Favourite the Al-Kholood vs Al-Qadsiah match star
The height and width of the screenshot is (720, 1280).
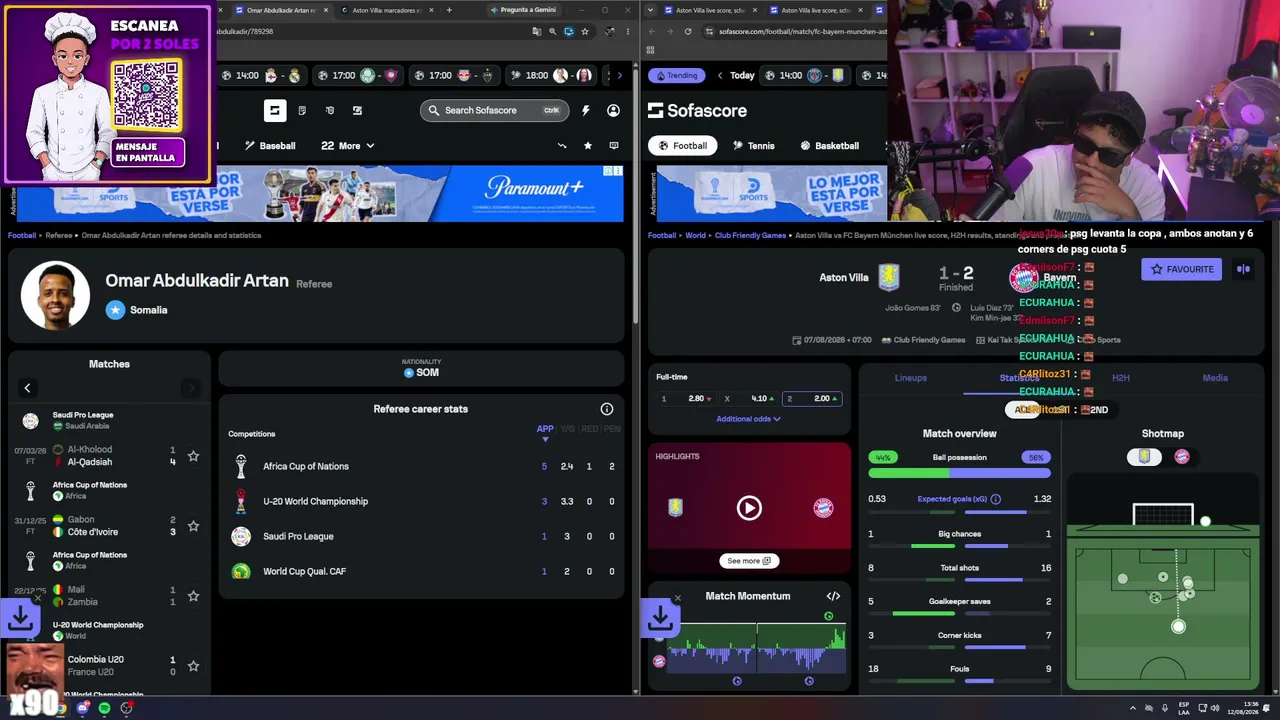[193, 456]
